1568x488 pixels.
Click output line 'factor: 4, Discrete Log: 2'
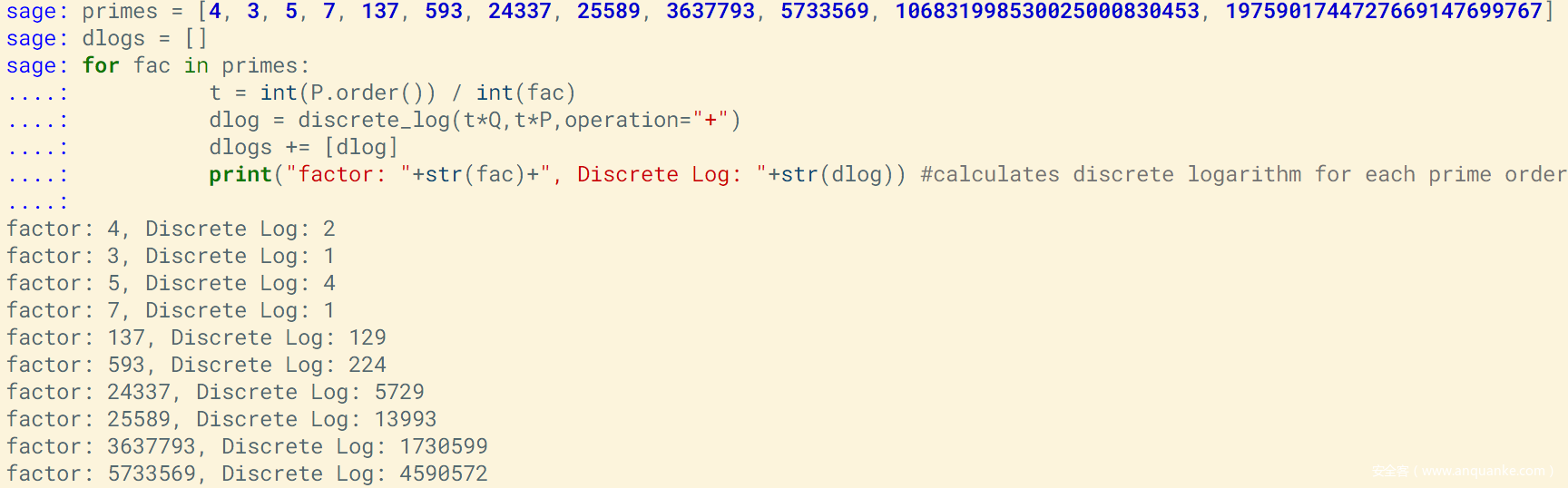click(x=171, y=229)
